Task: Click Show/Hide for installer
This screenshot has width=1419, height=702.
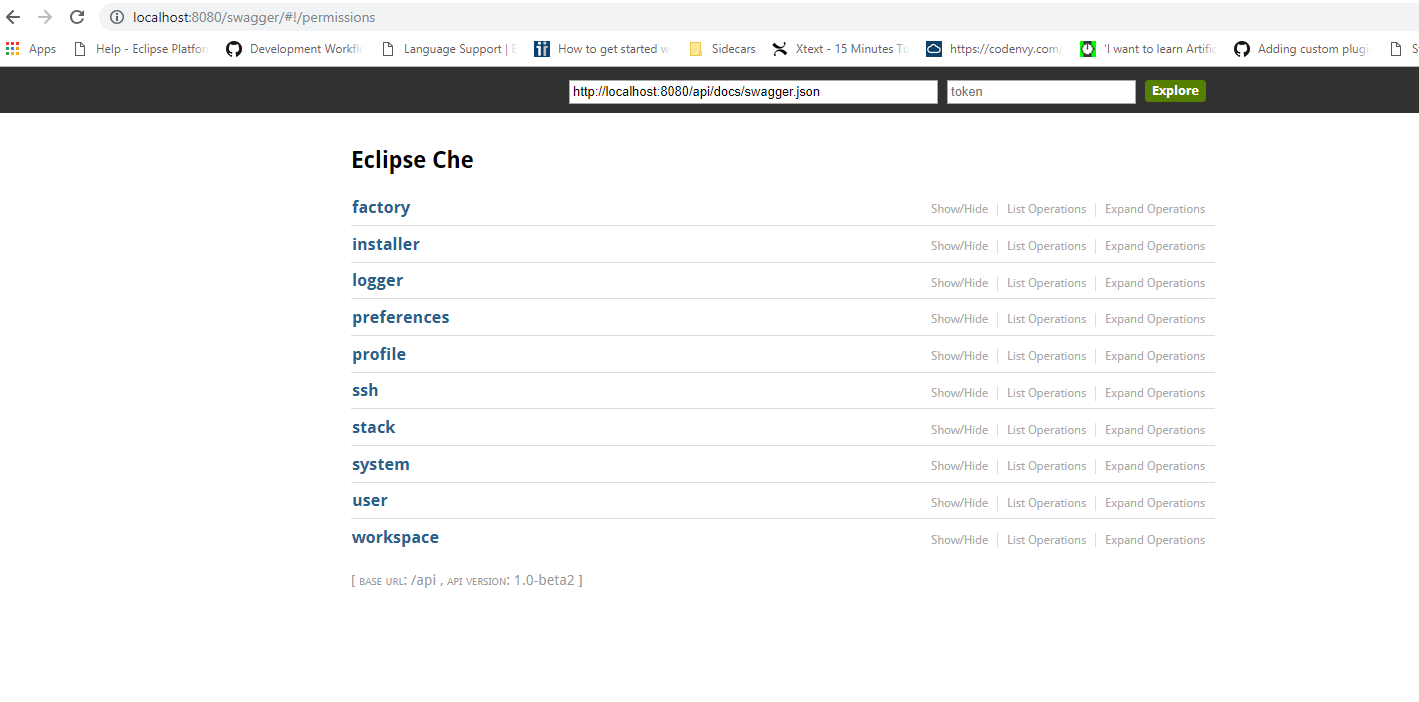Action: (959, 246)
